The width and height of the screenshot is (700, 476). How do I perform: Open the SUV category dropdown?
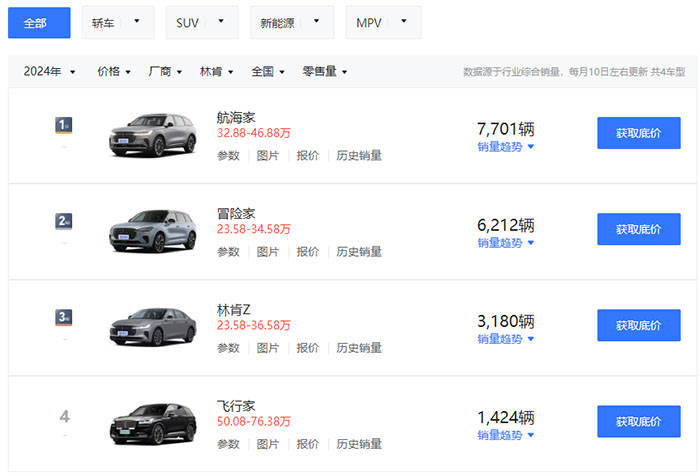[x=202, y=23]
